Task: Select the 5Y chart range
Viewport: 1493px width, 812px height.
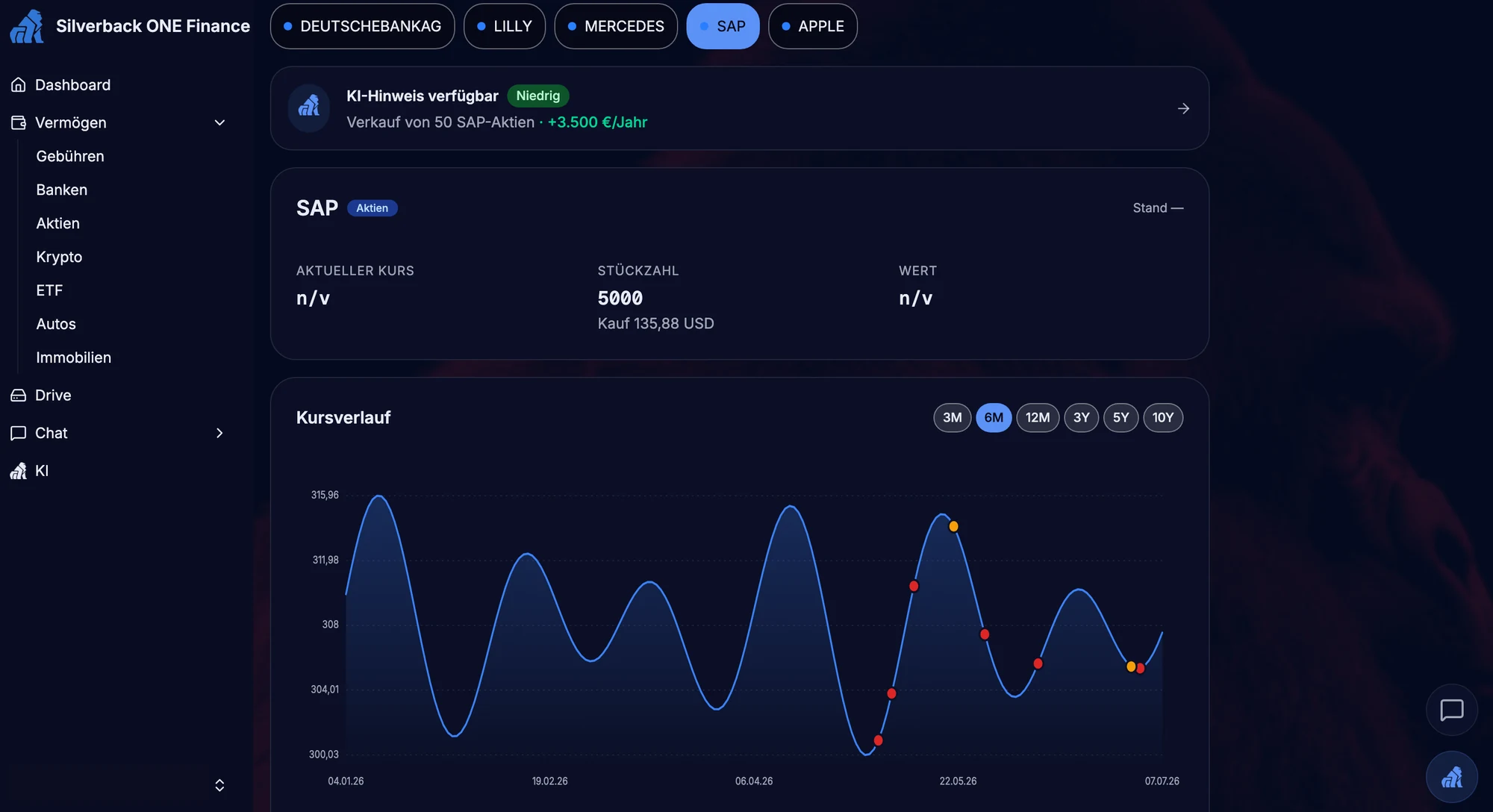Action: tap(1120, 418)
